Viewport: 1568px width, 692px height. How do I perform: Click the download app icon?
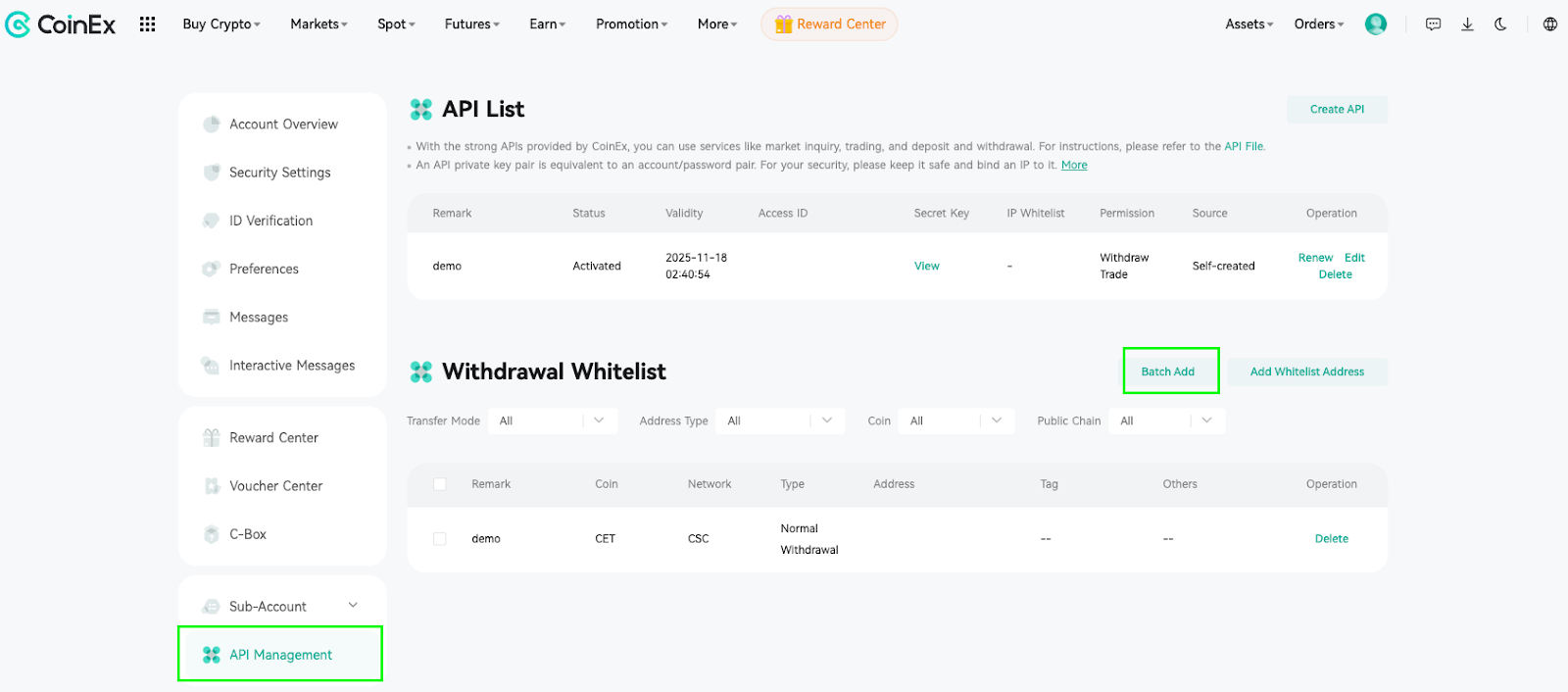click(x=1467, y=25)
